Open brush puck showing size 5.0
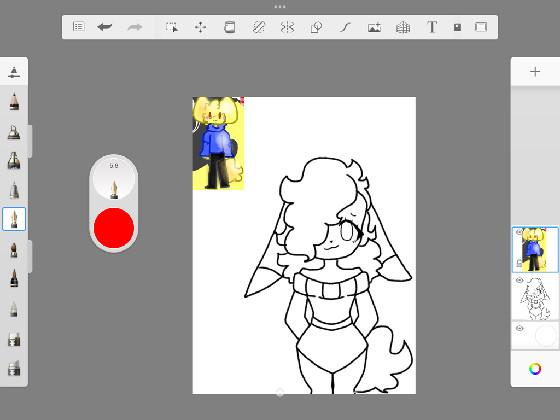 tap(114, 180)
